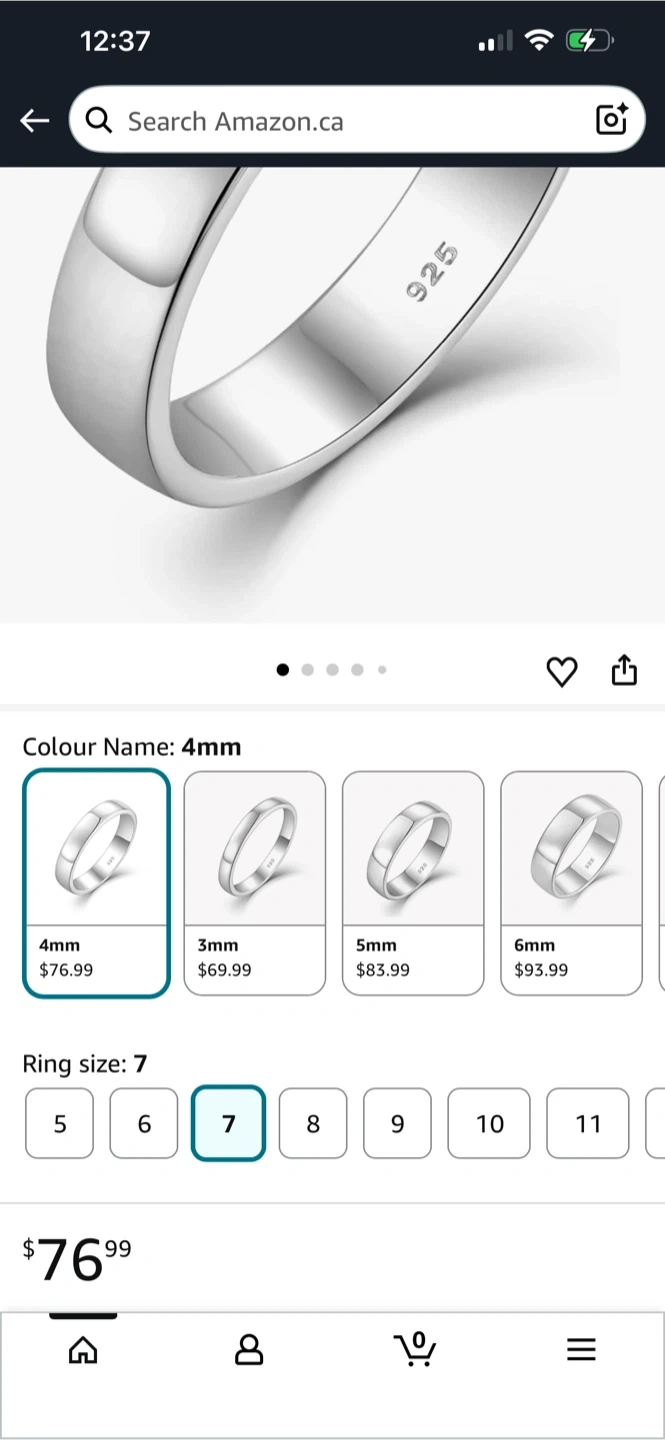Tap the main ring product image

click(x=332, y=395)
